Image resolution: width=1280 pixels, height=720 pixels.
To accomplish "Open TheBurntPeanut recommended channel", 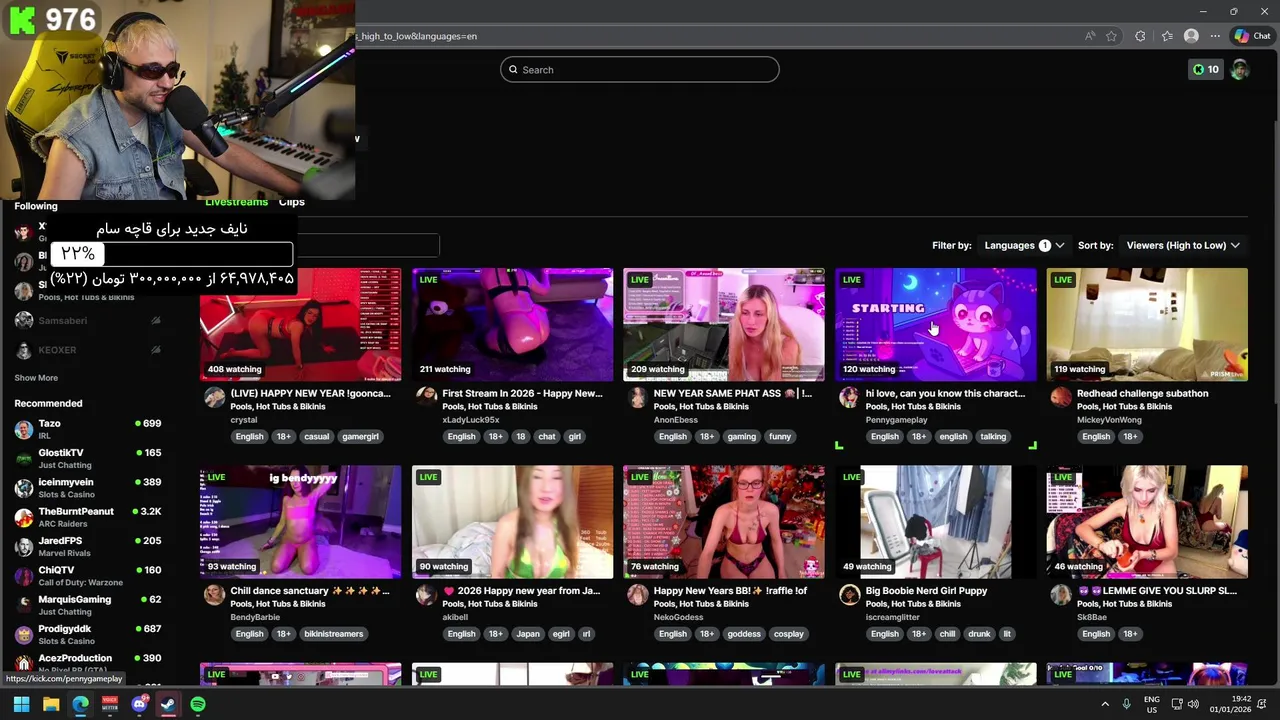I will click(x=88, y=517).
